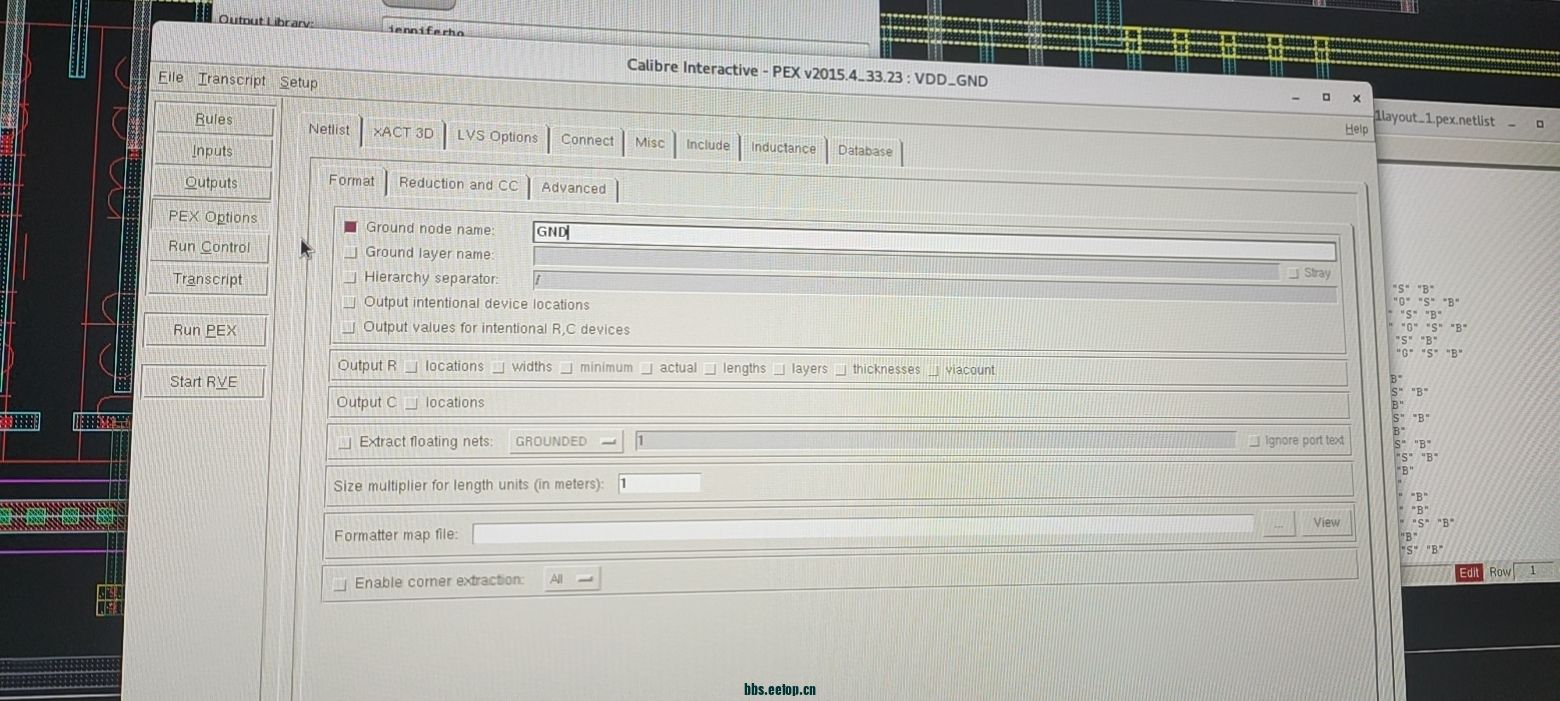Open the corner extraction All dropdown
Image resolution: width=1560 pixels, height=701 pixels.
(x=571, y=579)
